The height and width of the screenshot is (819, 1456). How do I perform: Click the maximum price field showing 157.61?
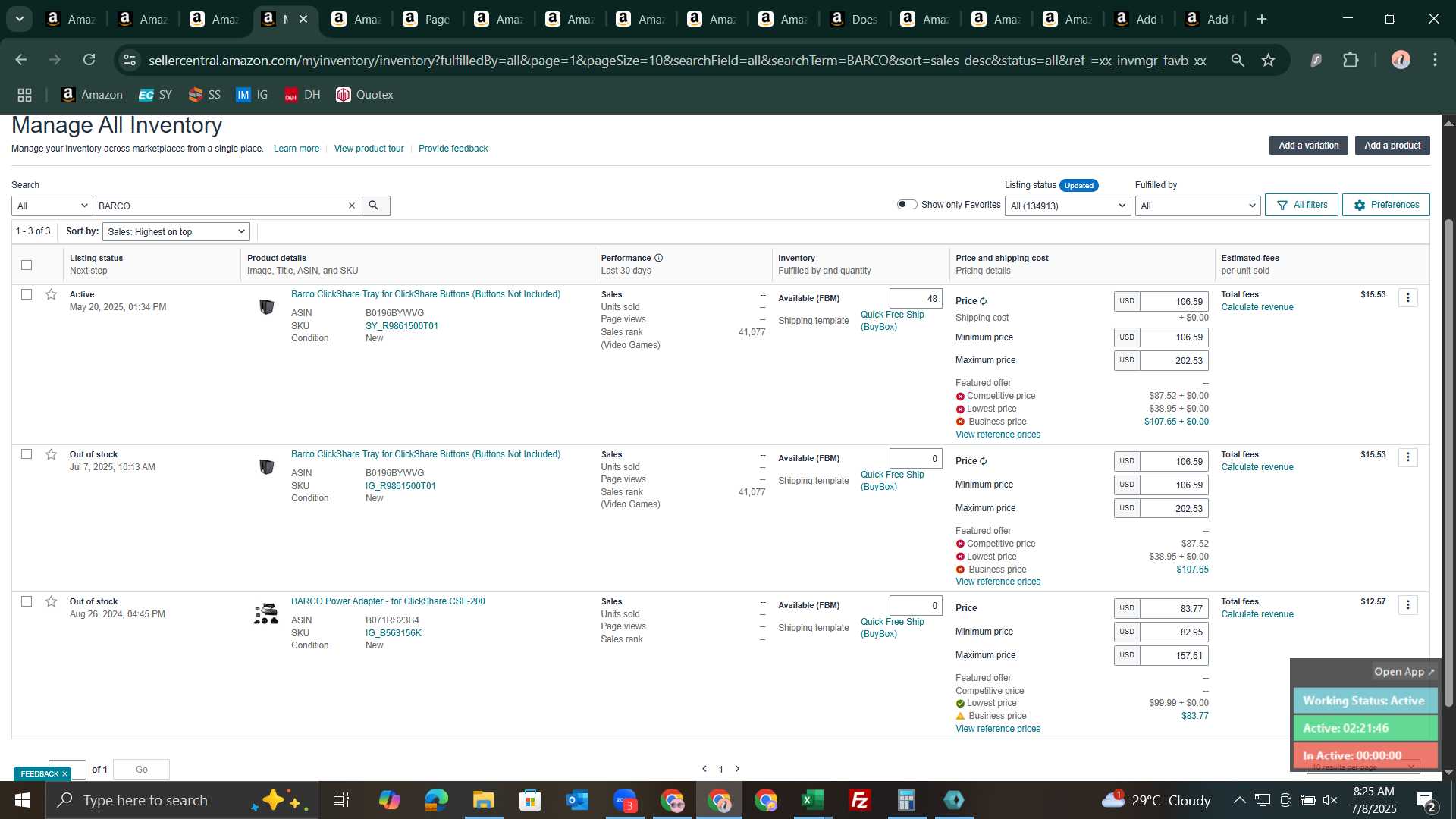pos(1174,656)
